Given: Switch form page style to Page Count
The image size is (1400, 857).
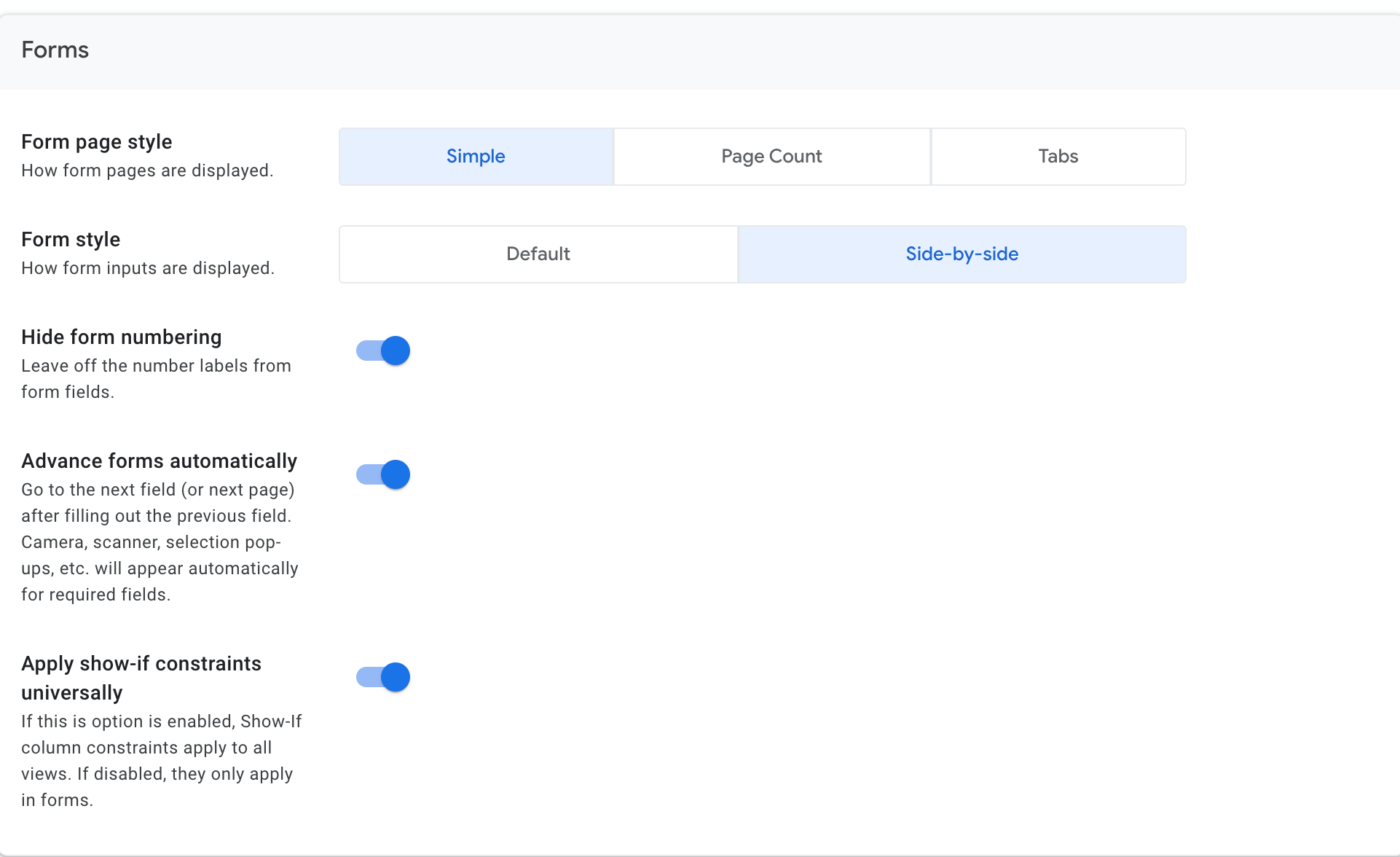Looking at the screenshot, I should coord(771,156).
